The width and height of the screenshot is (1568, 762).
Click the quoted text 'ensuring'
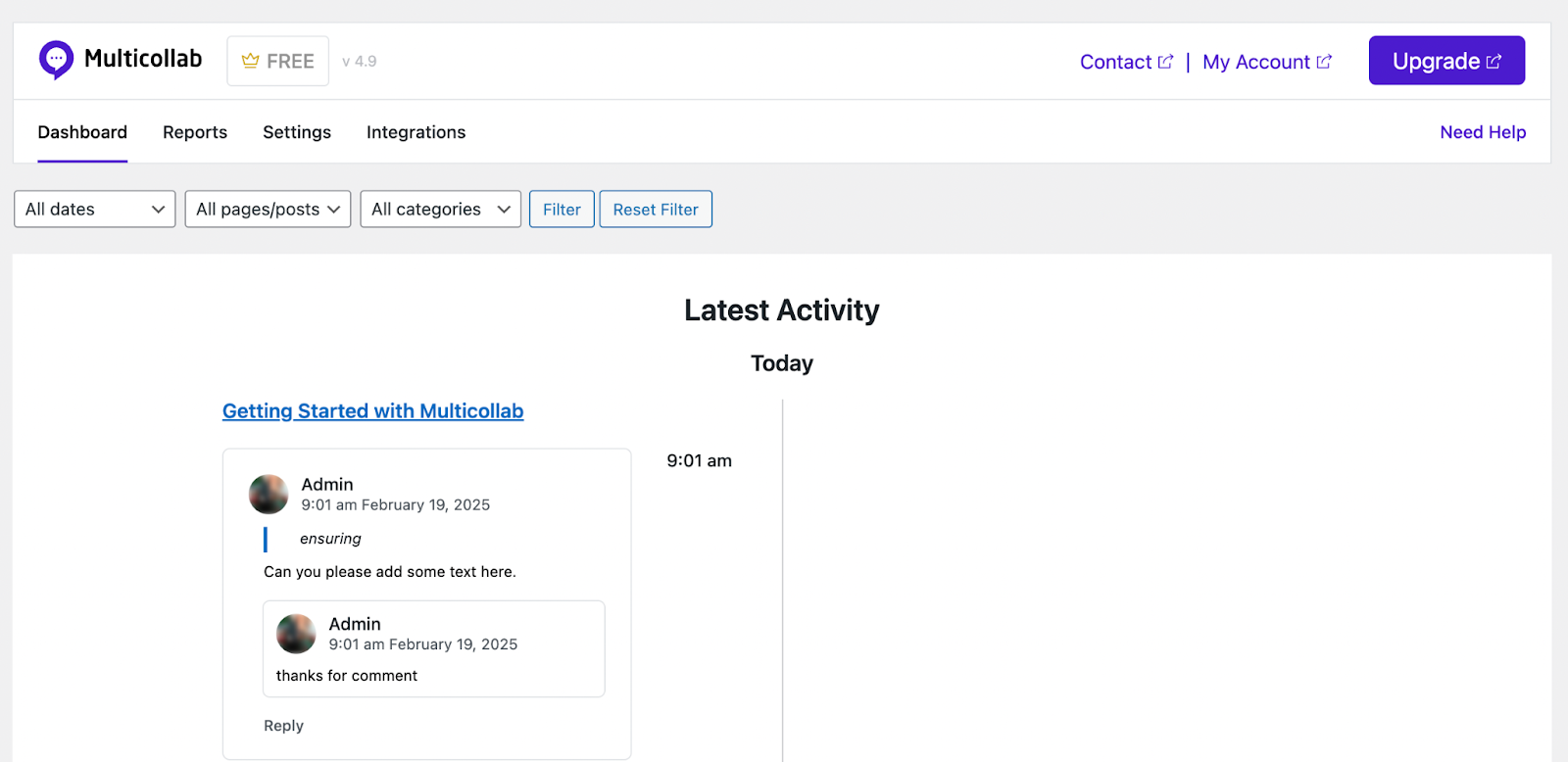coord(330,539)
